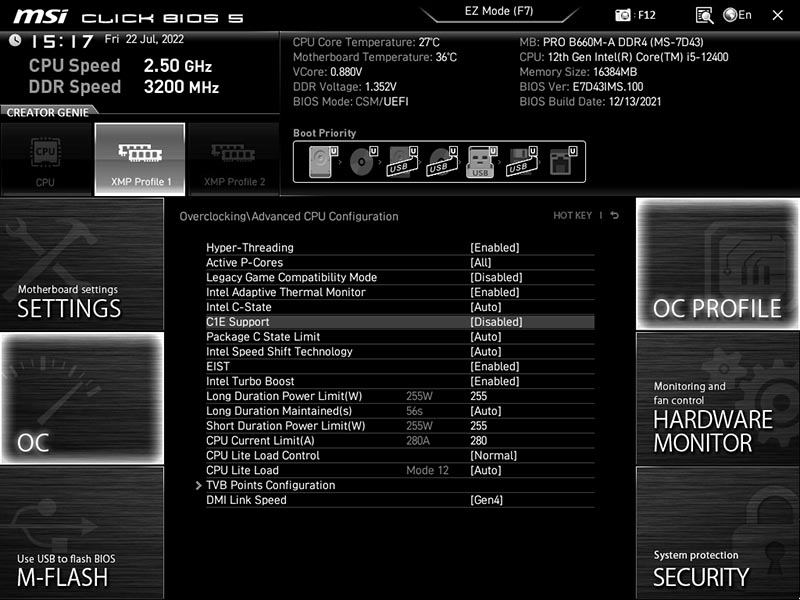Screen dimensions: 800x600
Task: Change Legacy Game Compatibility Mode [Disabled]
Action: pos(496,278)
